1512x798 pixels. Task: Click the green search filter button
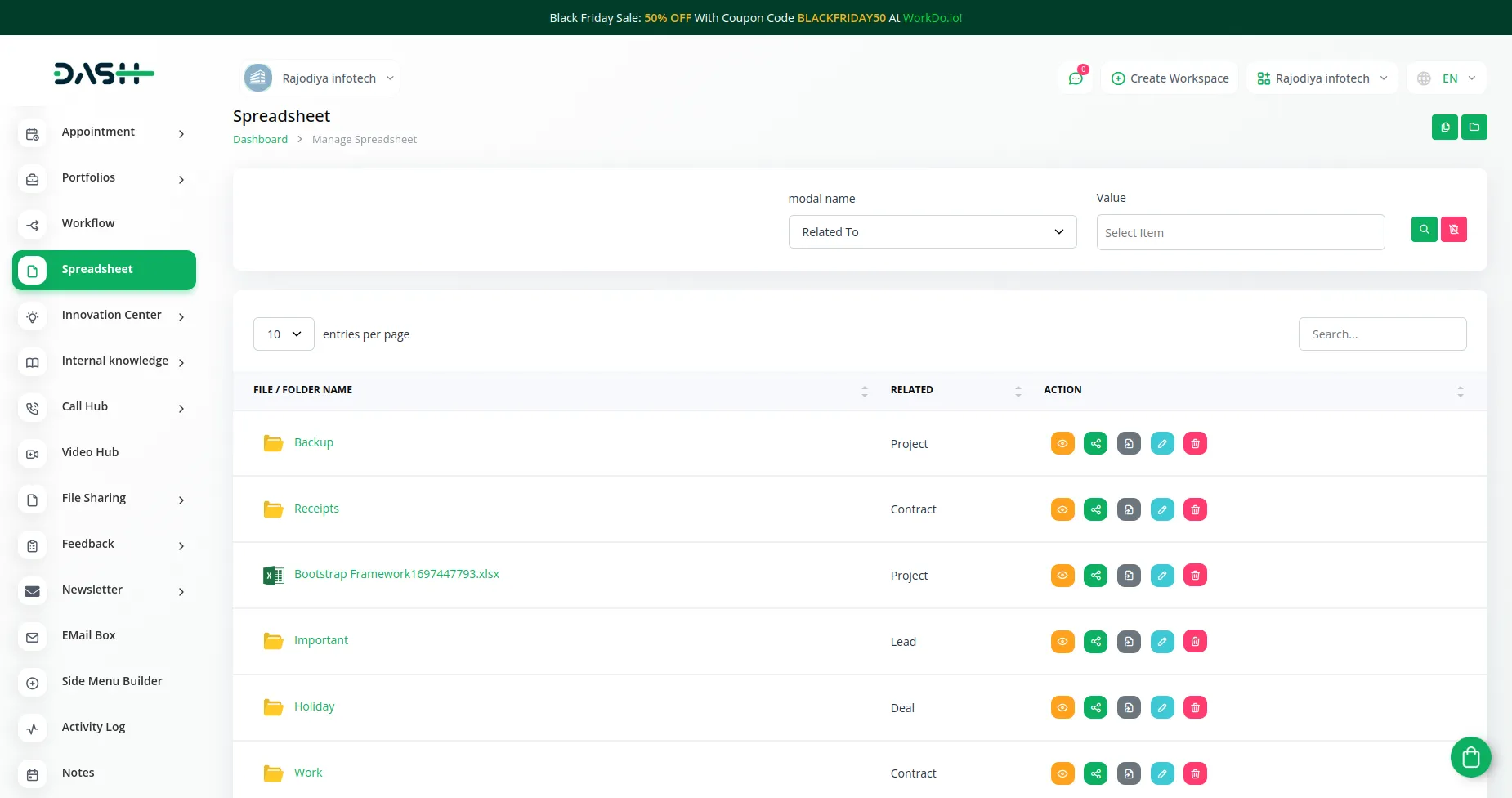point(1425,230)
